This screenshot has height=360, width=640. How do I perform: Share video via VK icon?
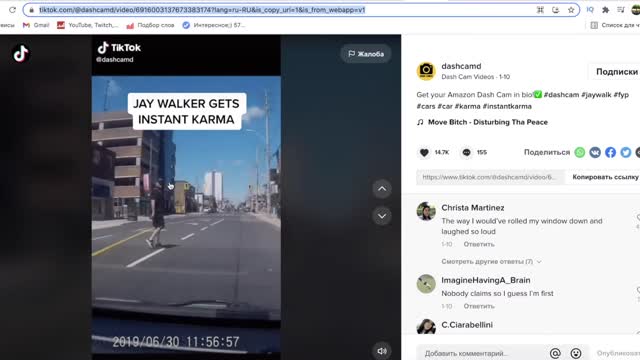[595, 152]
